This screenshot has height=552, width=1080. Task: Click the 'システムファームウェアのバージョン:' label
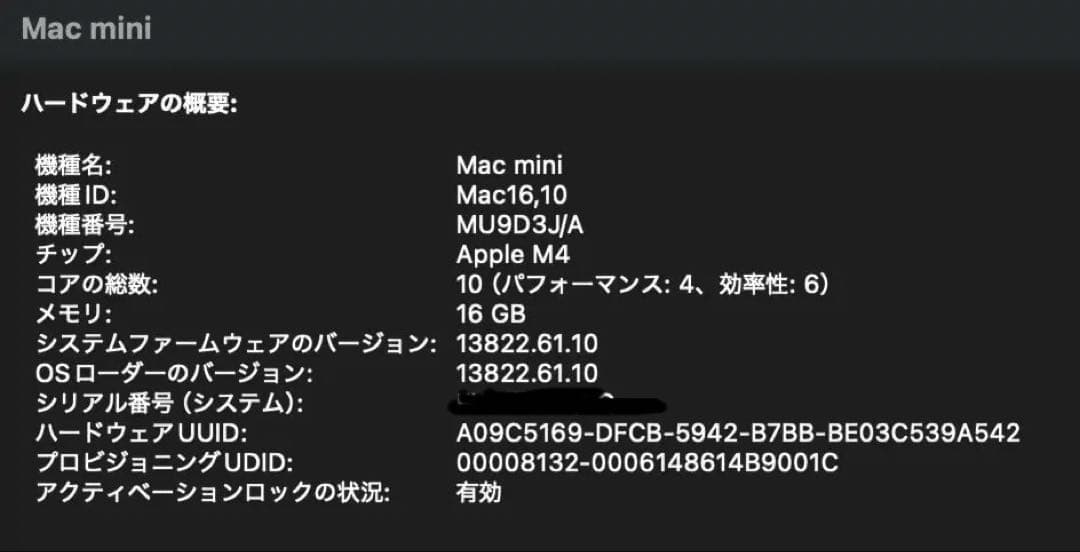click(236, 344)
